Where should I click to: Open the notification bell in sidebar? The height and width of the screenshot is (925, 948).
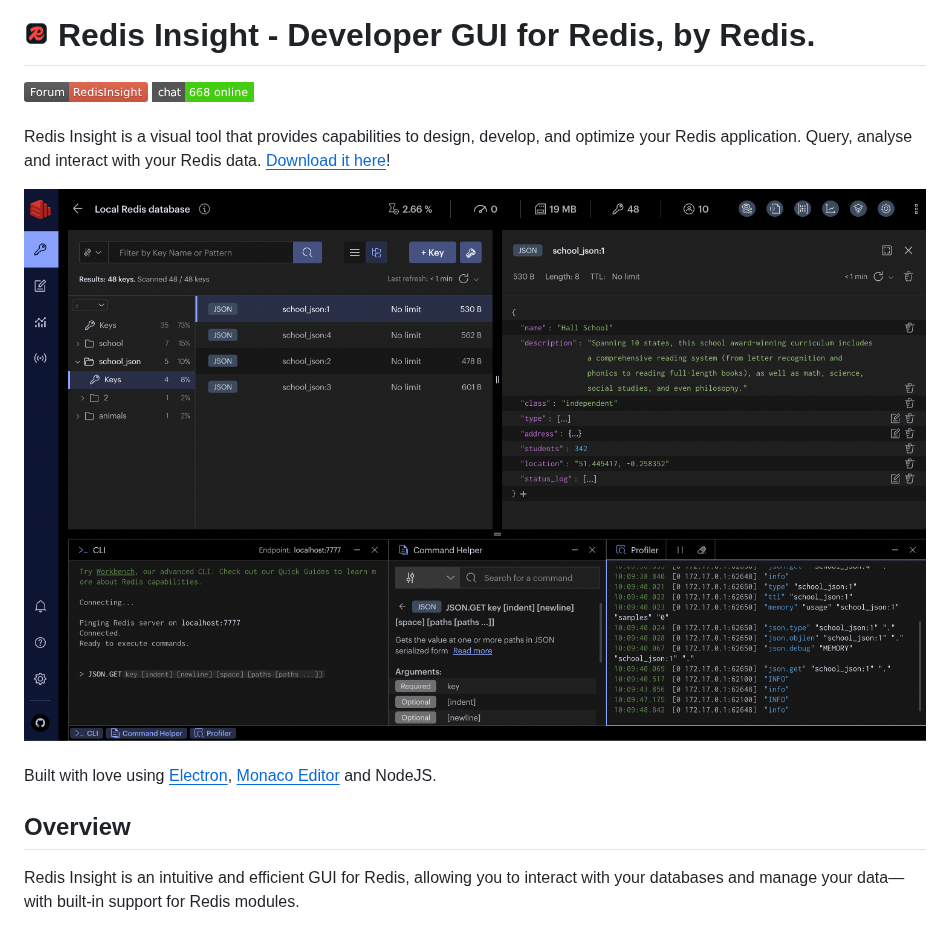click(x=41, y=606)
